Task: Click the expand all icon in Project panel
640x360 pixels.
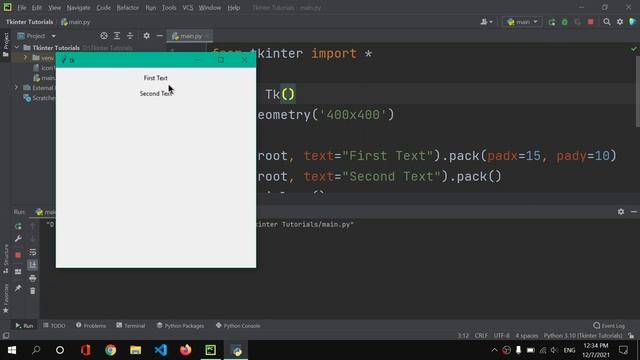Action: click(117, 36)
